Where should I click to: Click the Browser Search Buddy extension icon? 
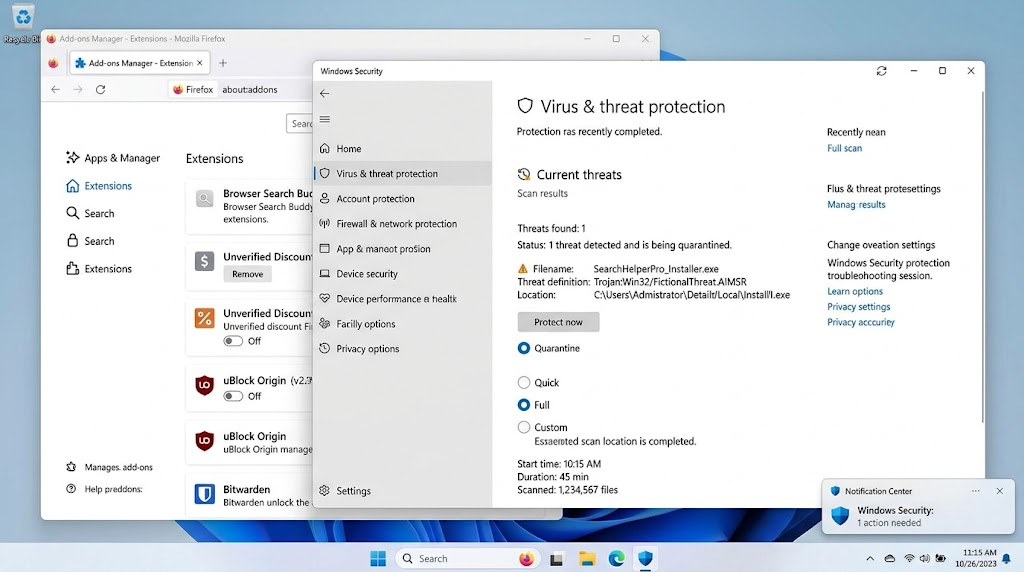click(204, 199)
